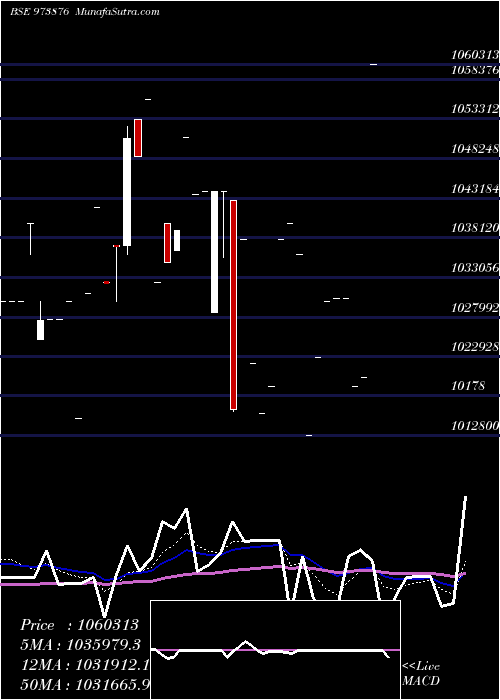
Task: Click price level label 1012800
Action: 475,426
